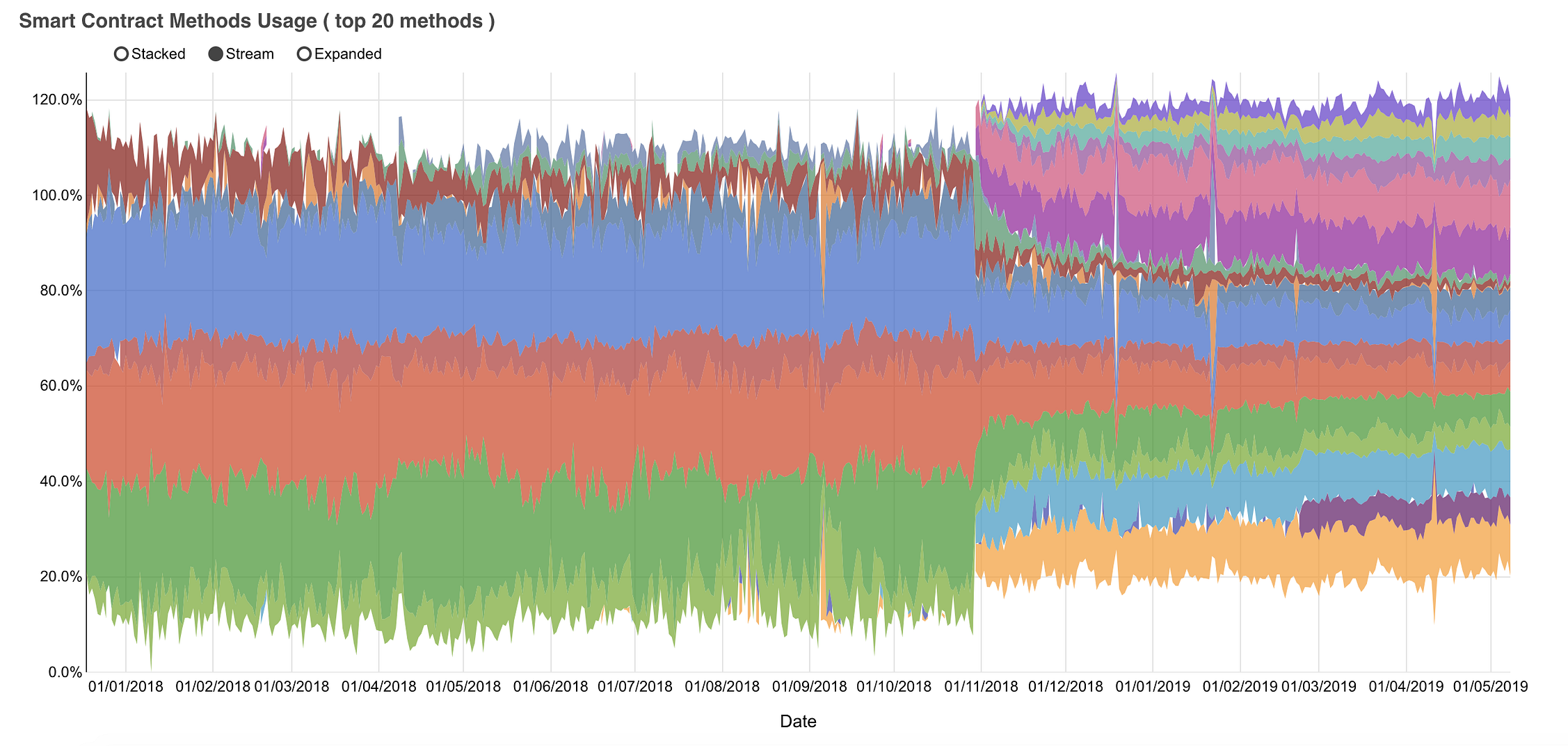This screenshot has width=1568, height=746.
Task: Click the 01/06/2018 date axis label
Action: tap(551, 687)
